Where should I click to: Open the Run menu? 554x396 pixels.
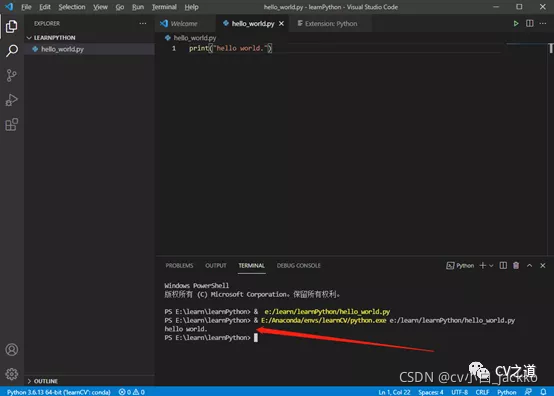click(x=138, y=7)
